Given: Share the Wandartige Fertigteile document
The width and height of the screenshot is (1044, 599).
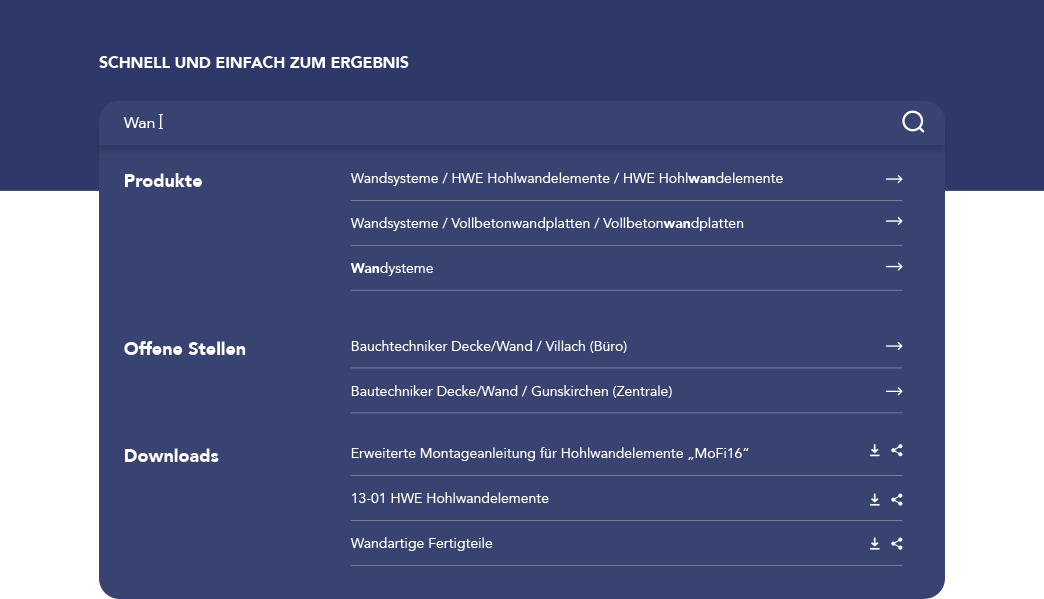Looking at the screenshot, I should click(897, 543).
